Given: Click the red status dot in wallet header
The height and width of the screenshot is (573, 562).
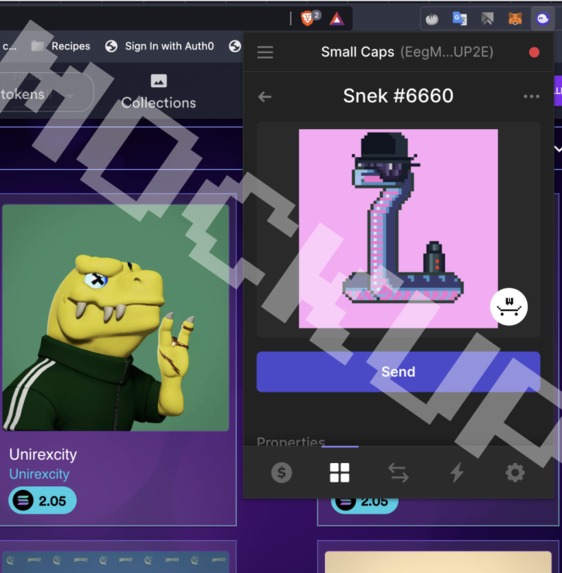Looking at the screenshot, I should click(x=534, y=52).
